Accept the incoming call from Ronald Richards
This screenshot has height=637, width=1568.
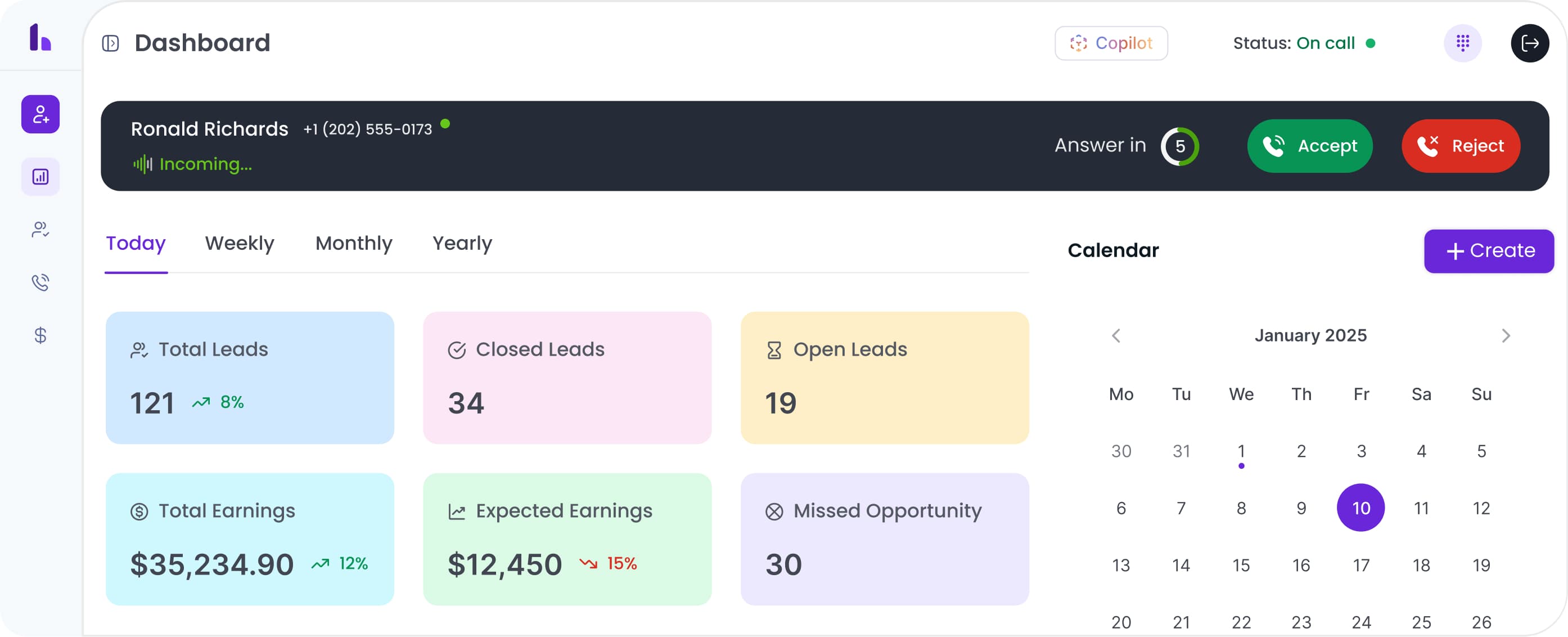[1310, 146]
